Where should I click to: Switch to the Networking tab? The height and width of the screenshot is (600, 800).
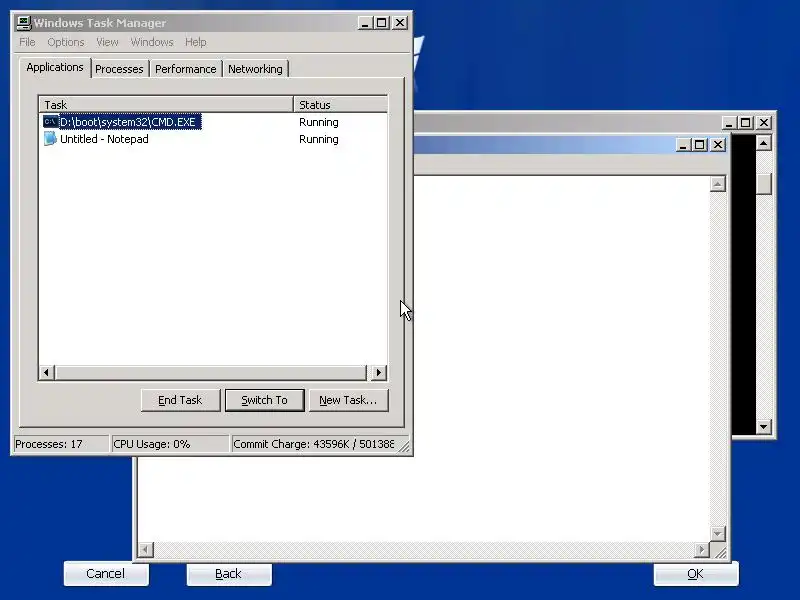(x=255, y=69)
